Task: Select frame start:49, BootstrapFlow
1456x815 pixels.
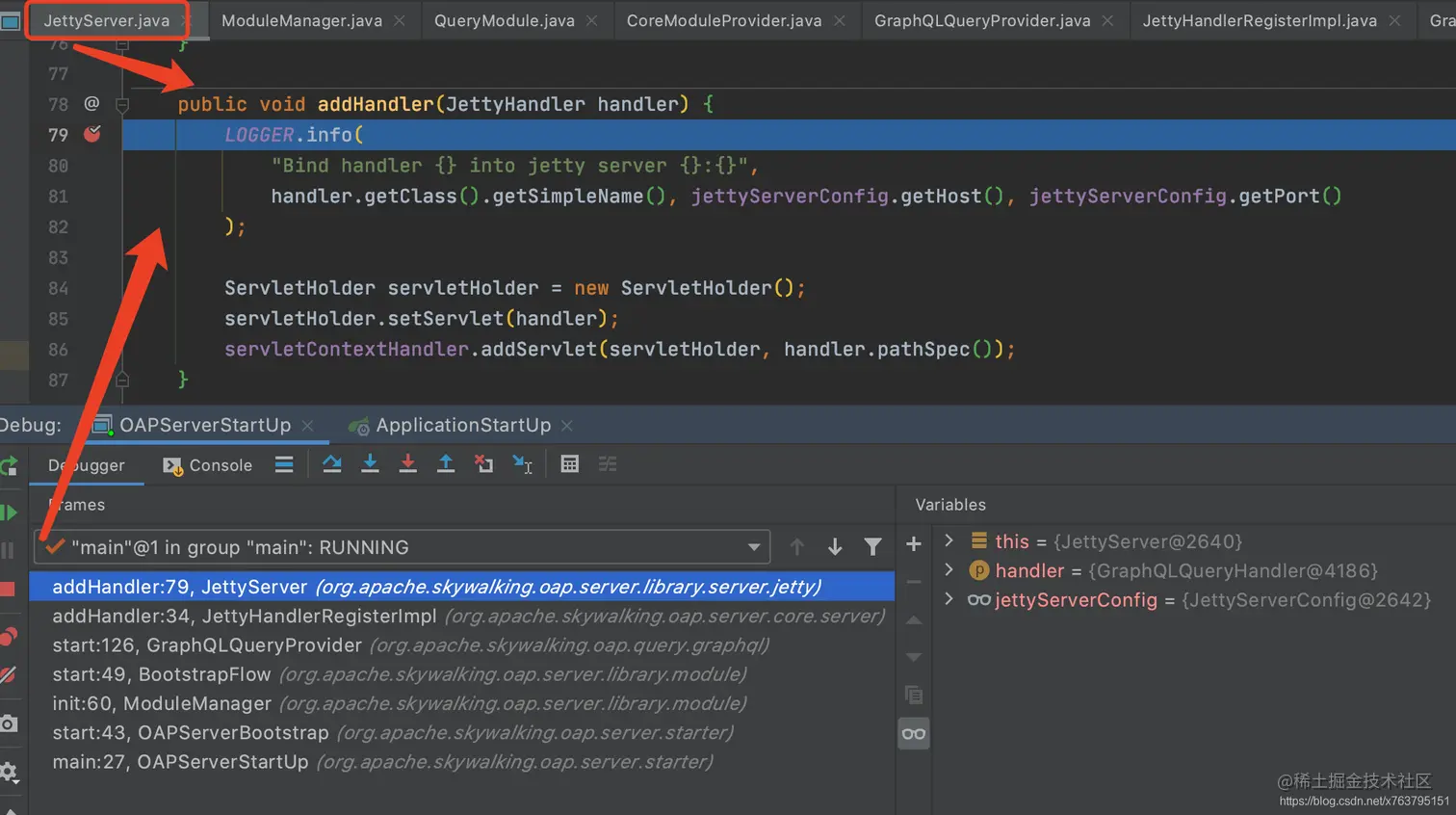Action: (x=461, y=674)
